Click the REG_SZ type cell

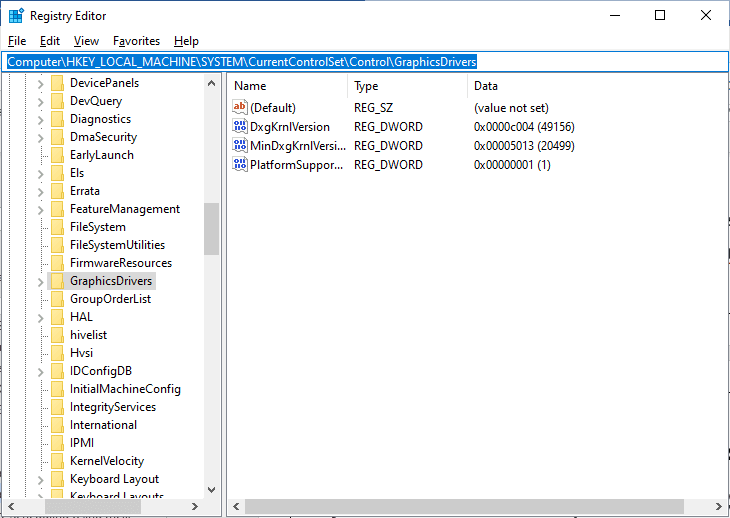click(x=373, y=108)
